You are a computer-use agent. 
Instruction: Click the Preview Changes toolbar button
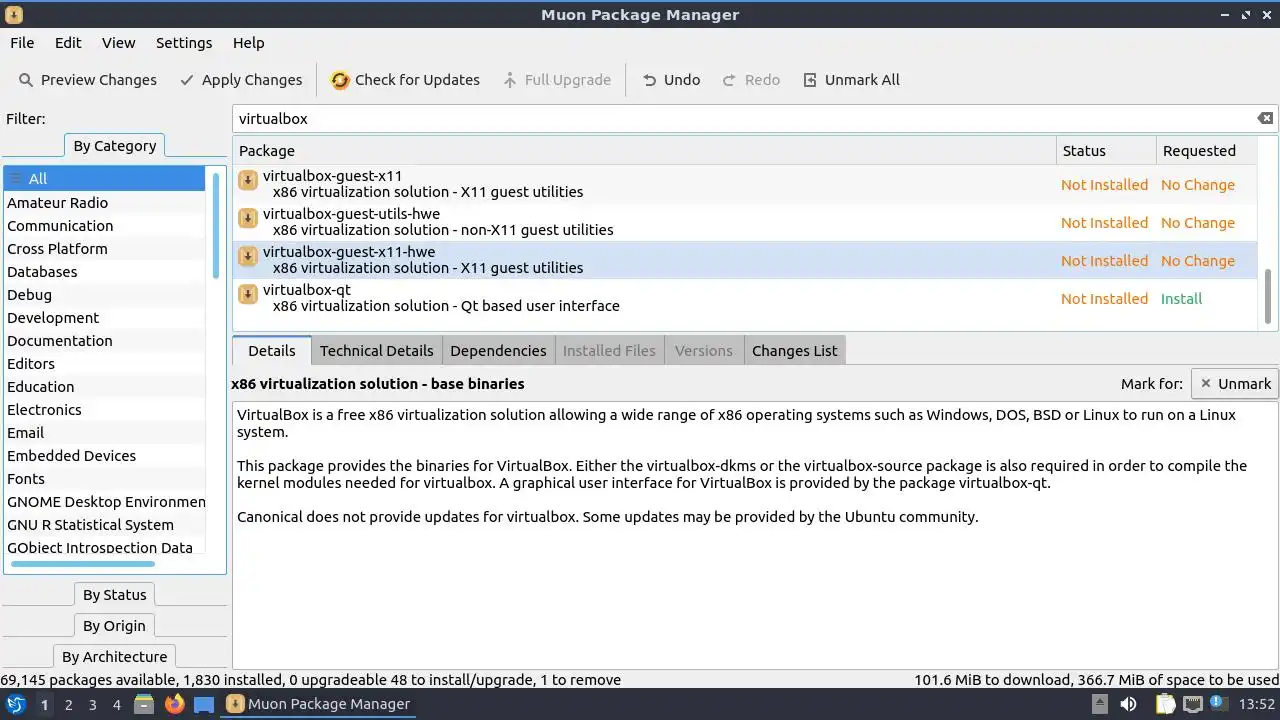[x=88, y=80]
